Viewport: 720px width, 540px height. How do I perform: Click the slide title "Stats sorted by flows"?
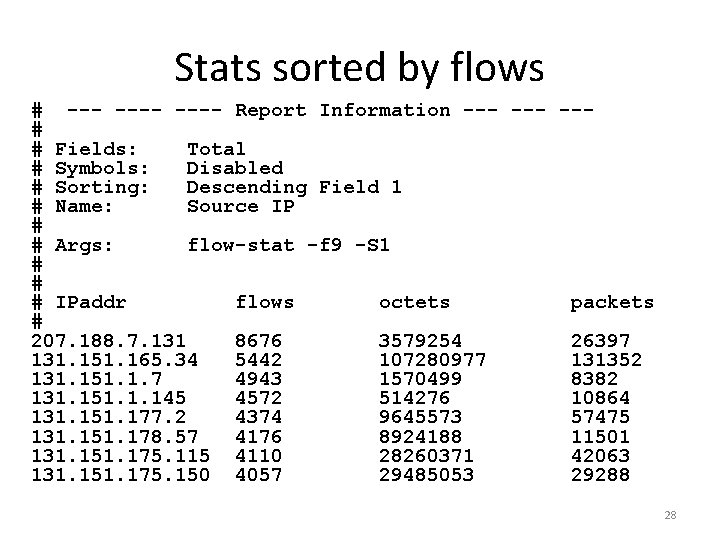click(x=359, y=68)
